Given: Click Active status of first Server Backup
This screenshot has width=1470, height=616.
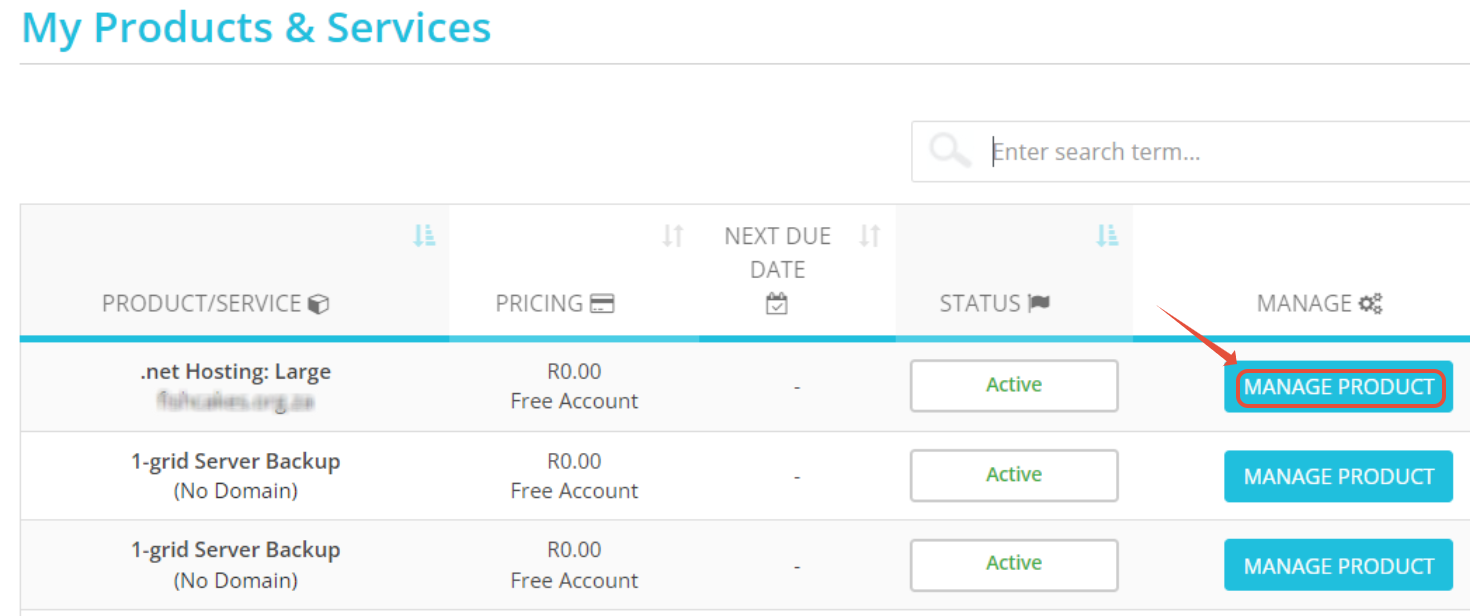Looking at the screenshot, I should click(1014, 475).
